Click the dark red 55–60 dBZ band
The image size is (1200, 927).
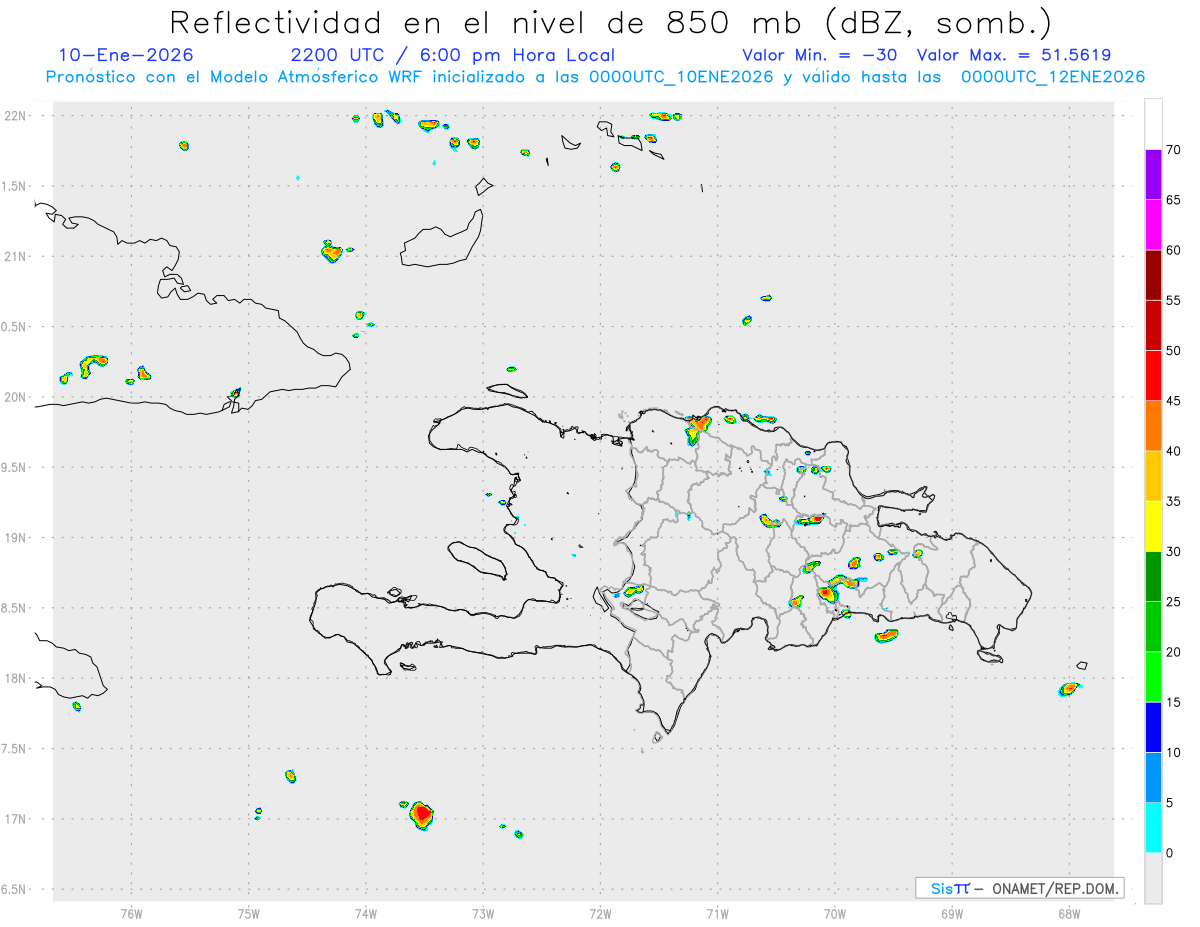coord(1153,275)
